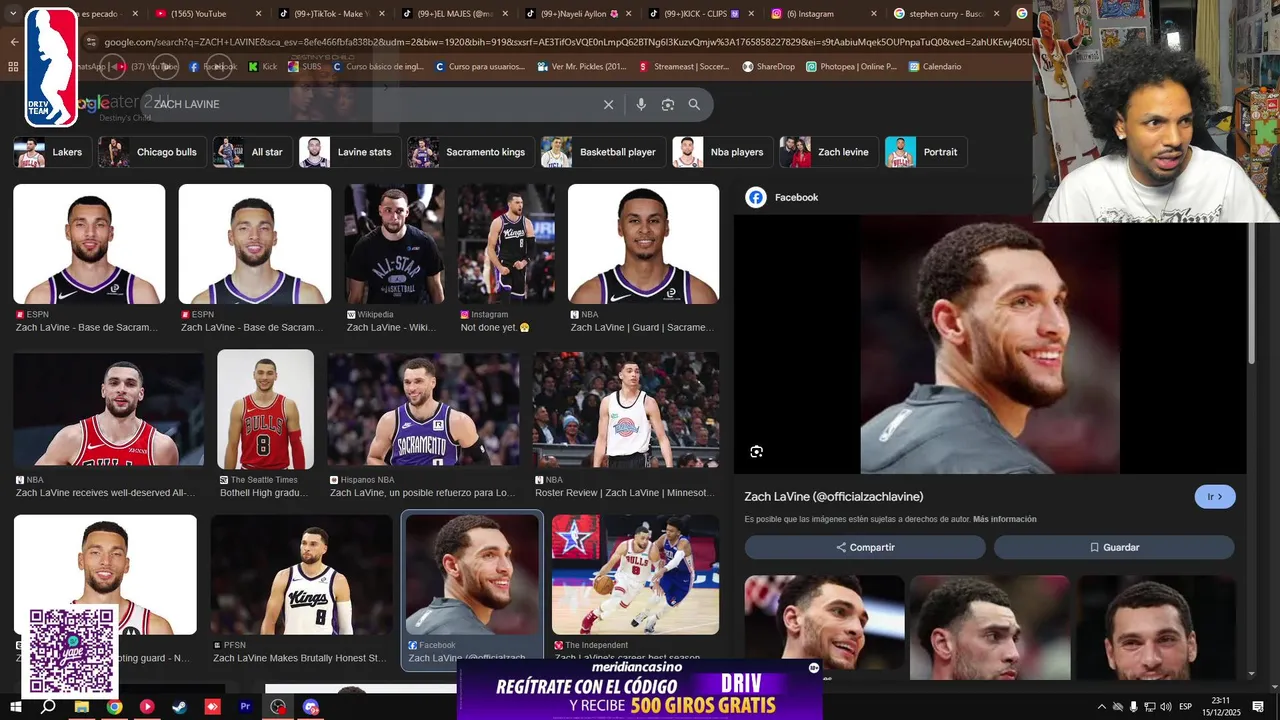
Task: Click the Facebook source logo in preview panel
Action: pos(756,197)
